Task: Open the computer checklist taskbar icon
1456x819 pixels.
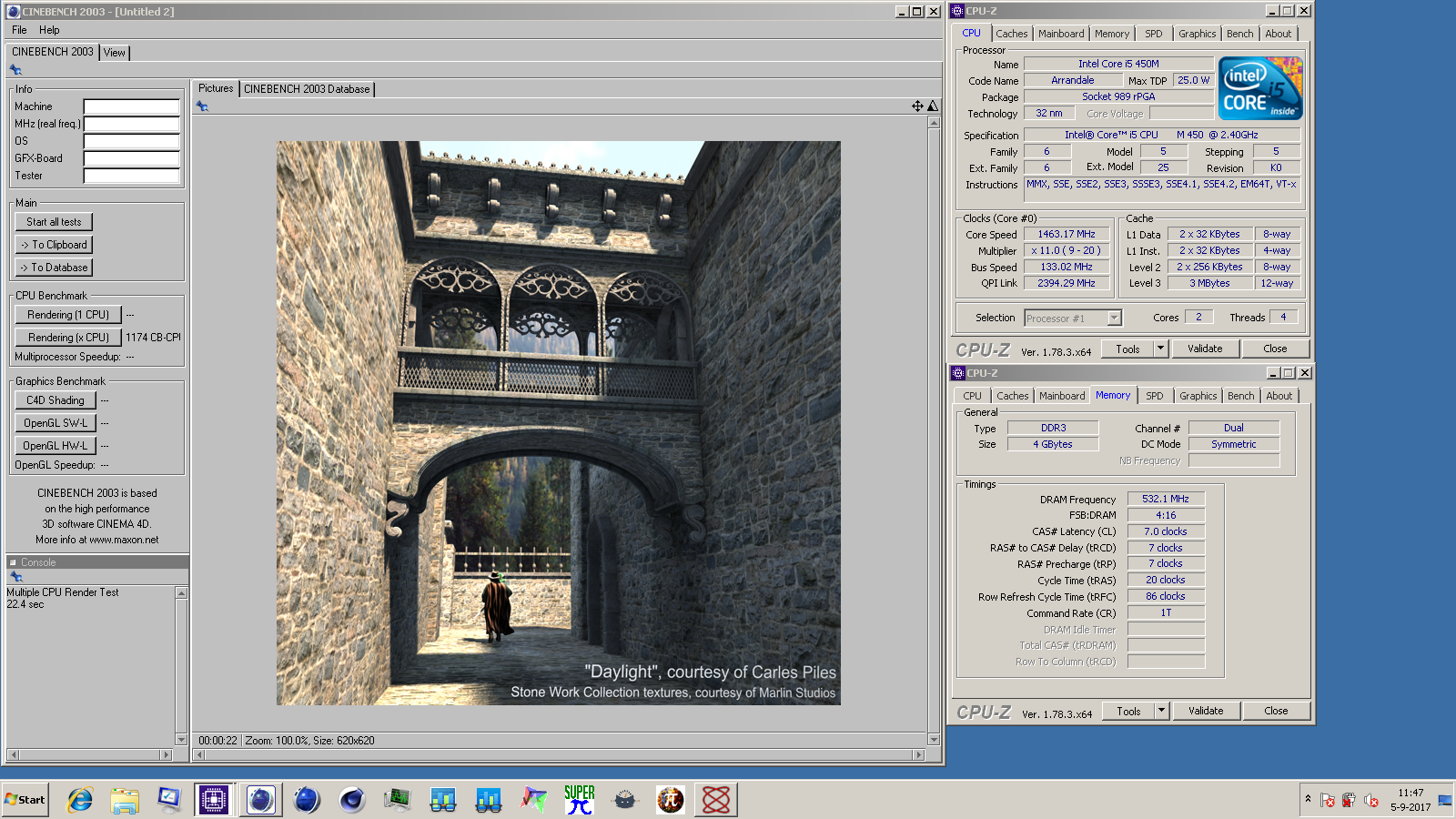Action: 170,800
